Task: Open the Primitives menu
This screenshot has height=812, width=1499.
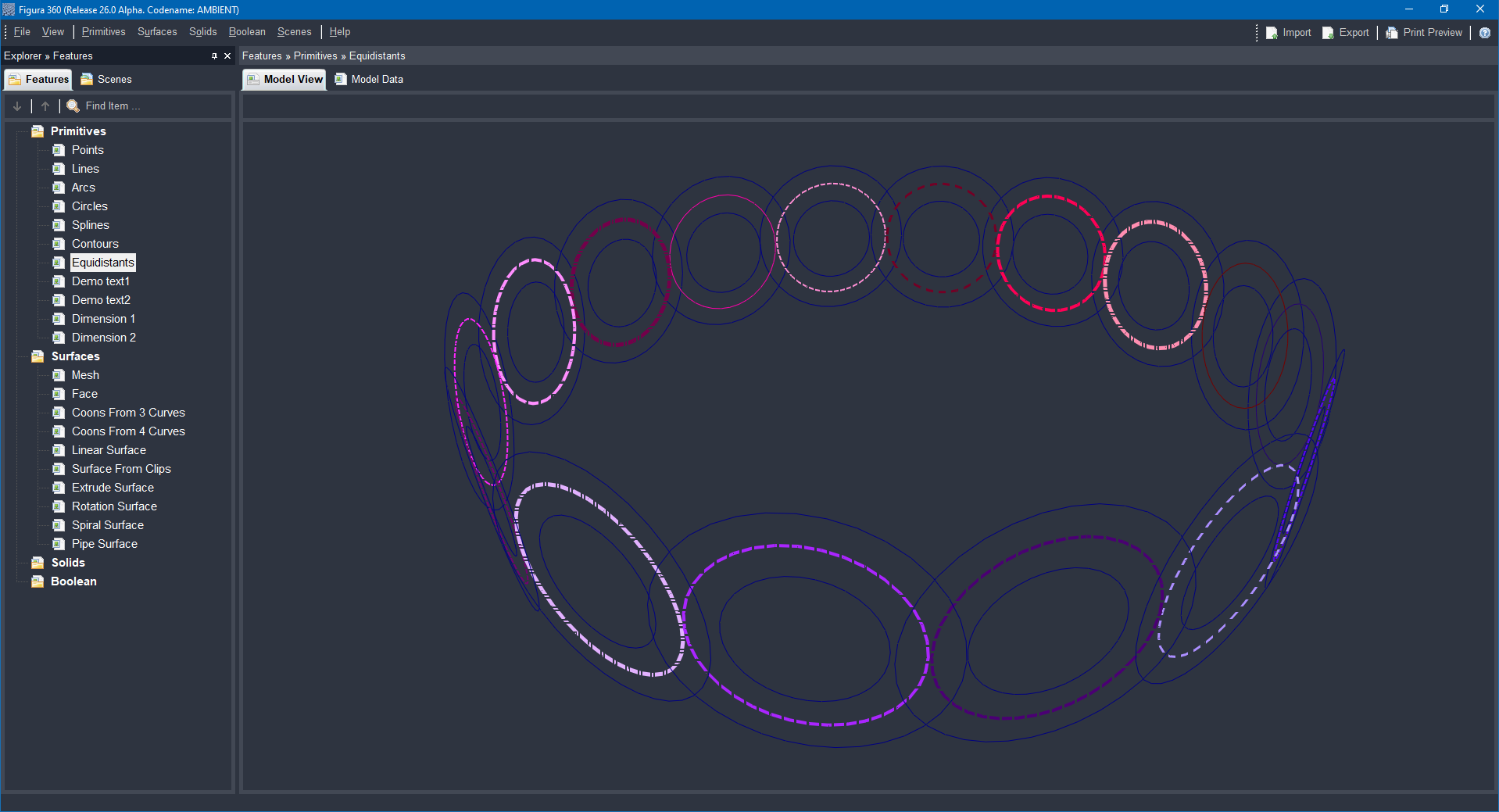Action: pos(102,31)
